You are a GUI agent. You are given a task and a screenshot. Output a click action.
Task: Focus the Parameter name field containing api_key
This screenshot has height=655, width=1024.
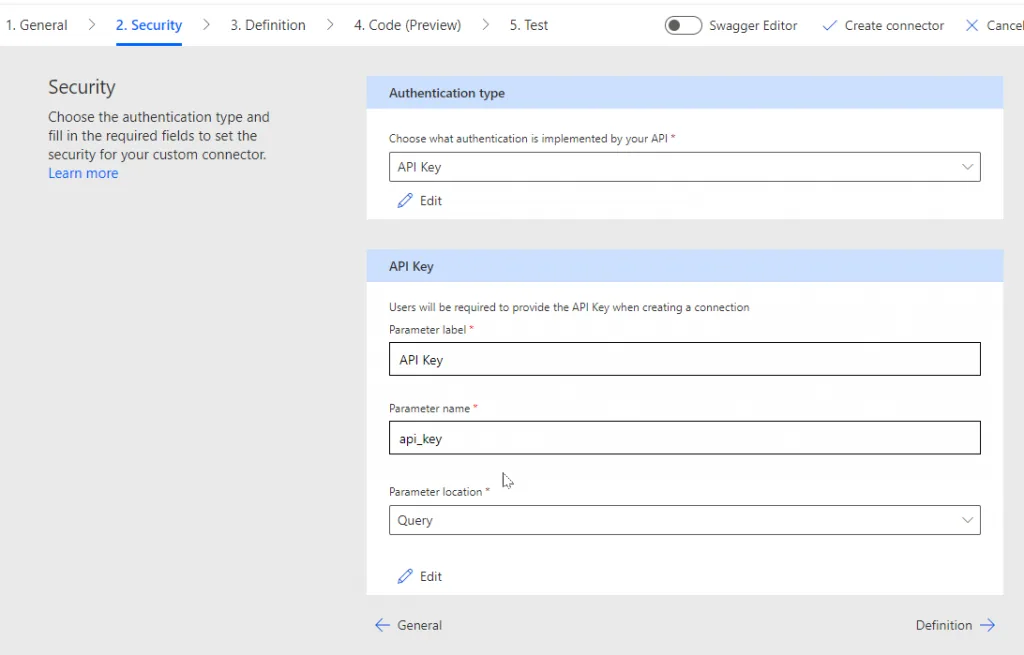[x=684, y=438]
